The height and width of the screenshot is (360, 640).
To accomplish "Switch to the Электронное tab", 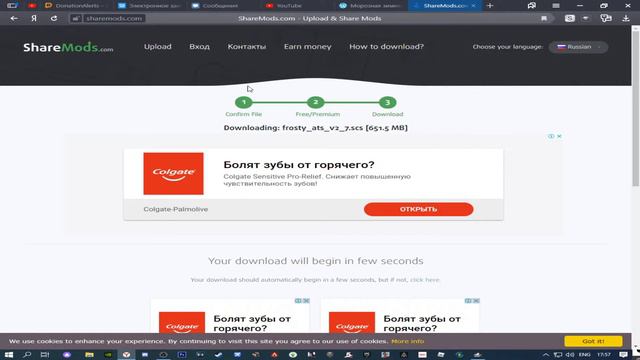I will coord(149,6).
